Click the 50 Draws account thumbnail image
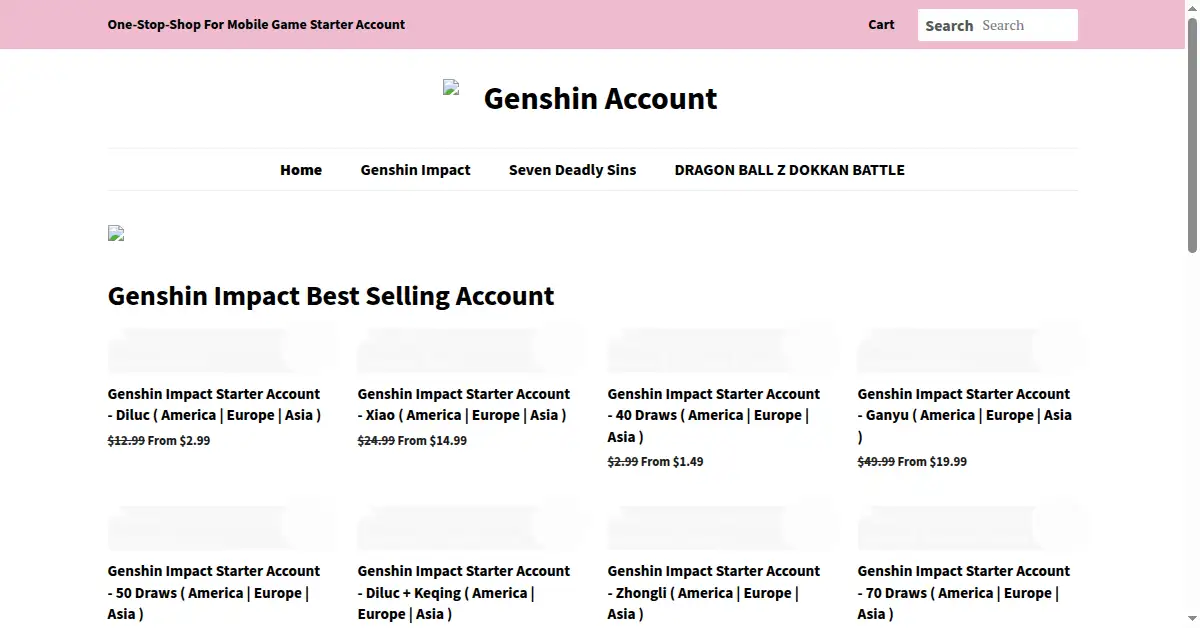Image resolution: width=1200 pixels, height=628 pixels. coord(217,528)
